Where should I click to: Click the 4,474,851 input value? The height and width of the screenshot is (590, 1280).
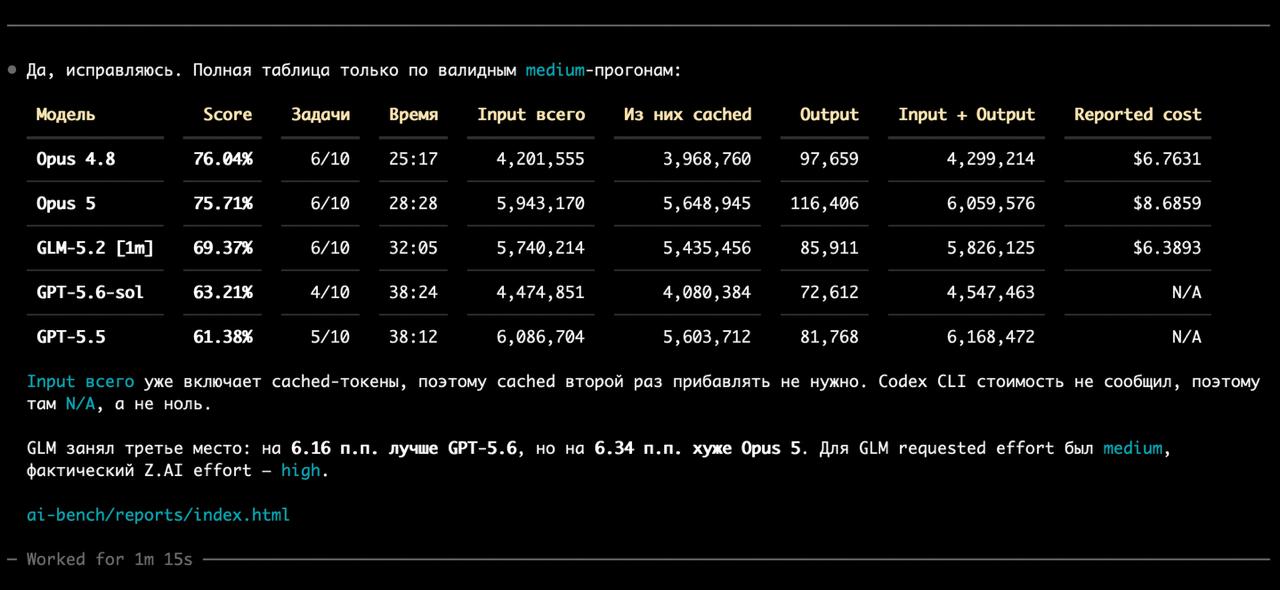coord(541,292)
